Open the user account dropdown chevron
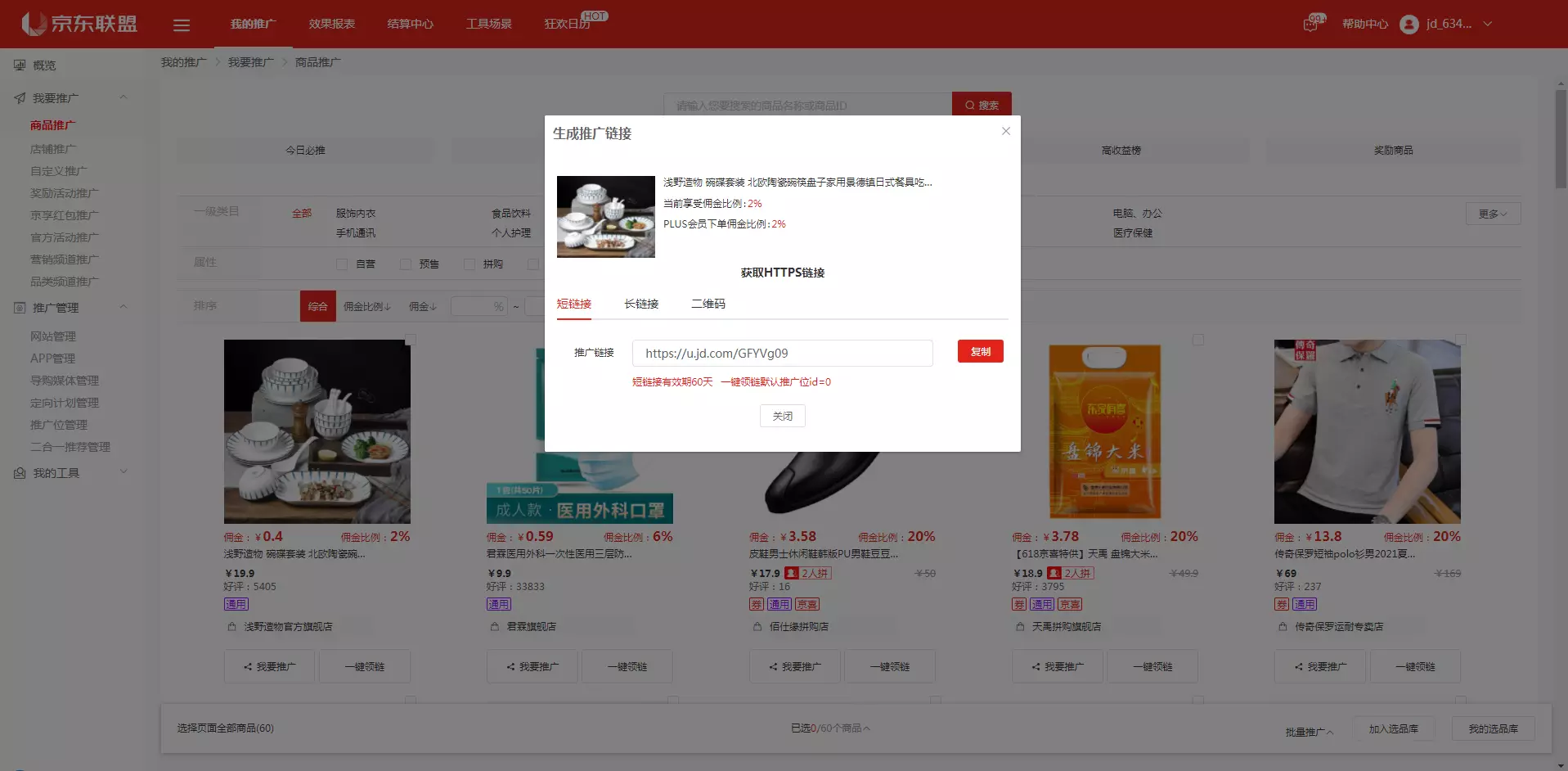Viewport: 1568px width, 771px height. (x=1488, y=24)
